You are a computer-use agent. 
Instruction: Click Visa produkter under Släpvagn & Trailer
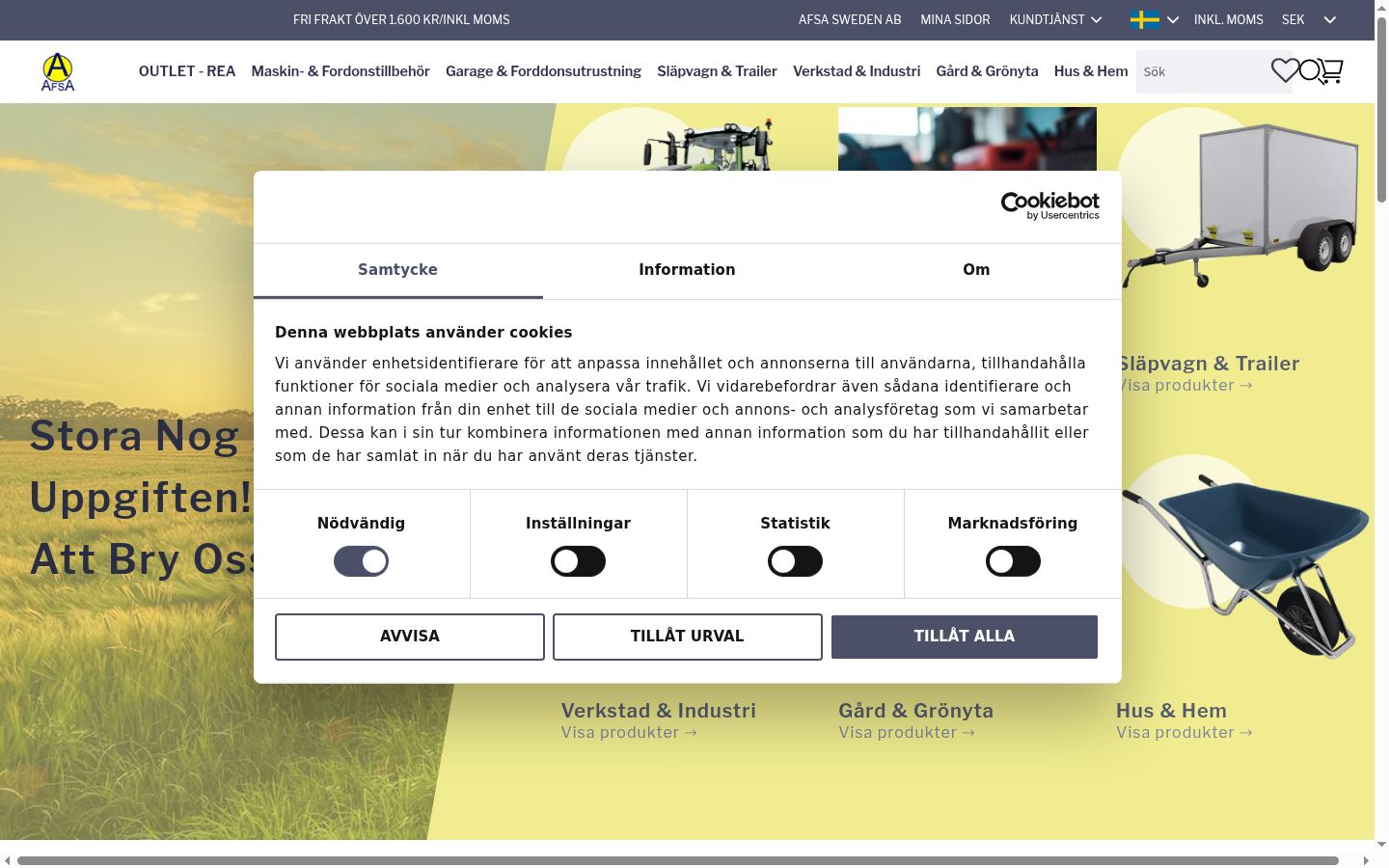[1187, 386]
